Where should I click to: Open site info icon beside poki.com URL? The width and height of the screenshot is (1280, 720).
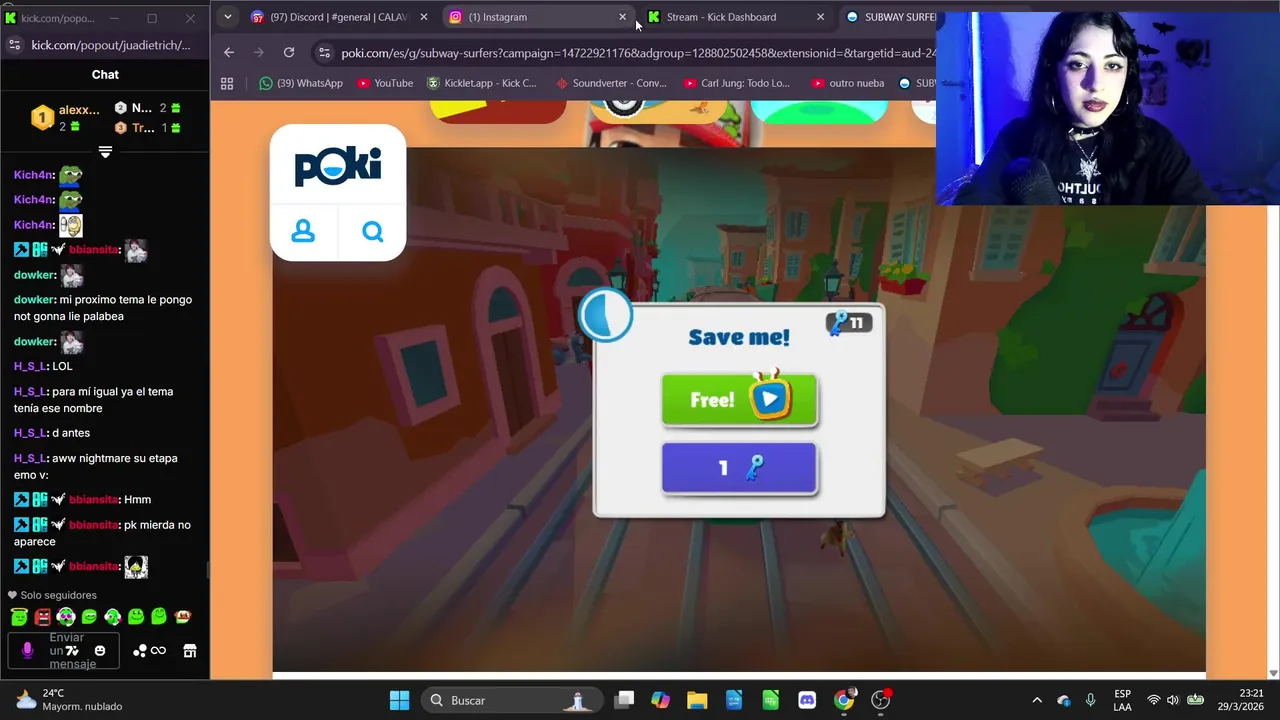coord(323,53)
